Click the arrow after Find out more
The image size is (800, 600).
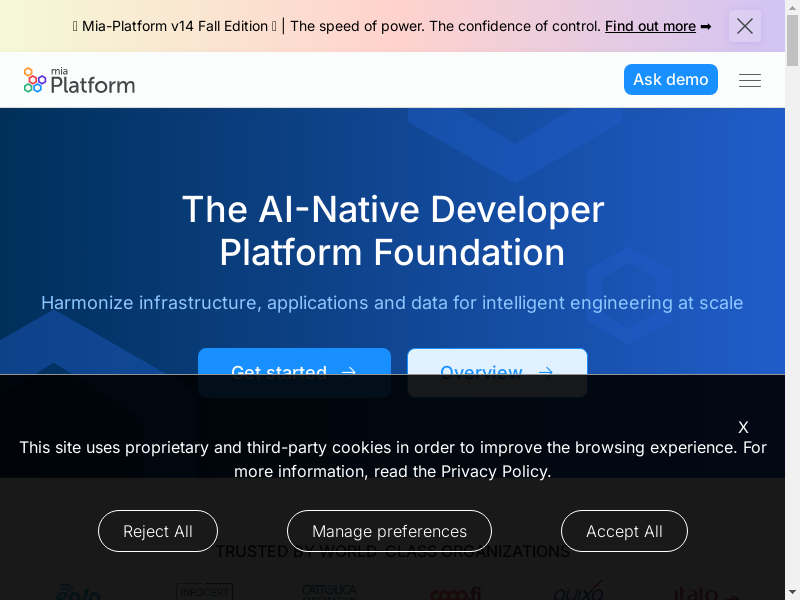[x=706, y=26]
